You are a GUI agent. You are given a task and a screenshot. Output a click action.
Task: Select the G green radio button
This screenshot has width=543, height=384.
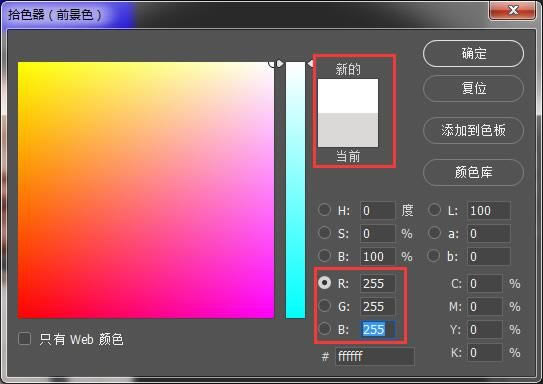pos(324,306)
